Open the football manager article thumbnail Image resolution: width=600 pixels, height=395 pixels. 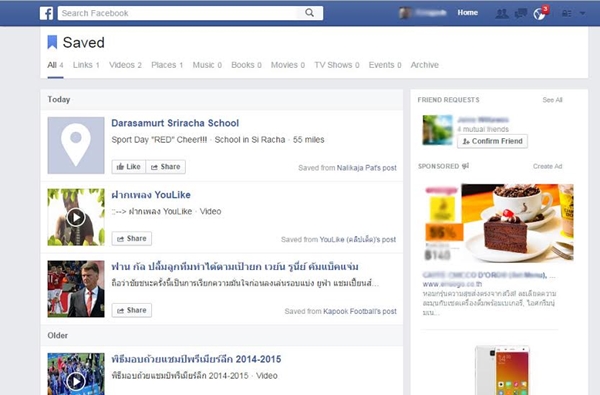(76, 289)
